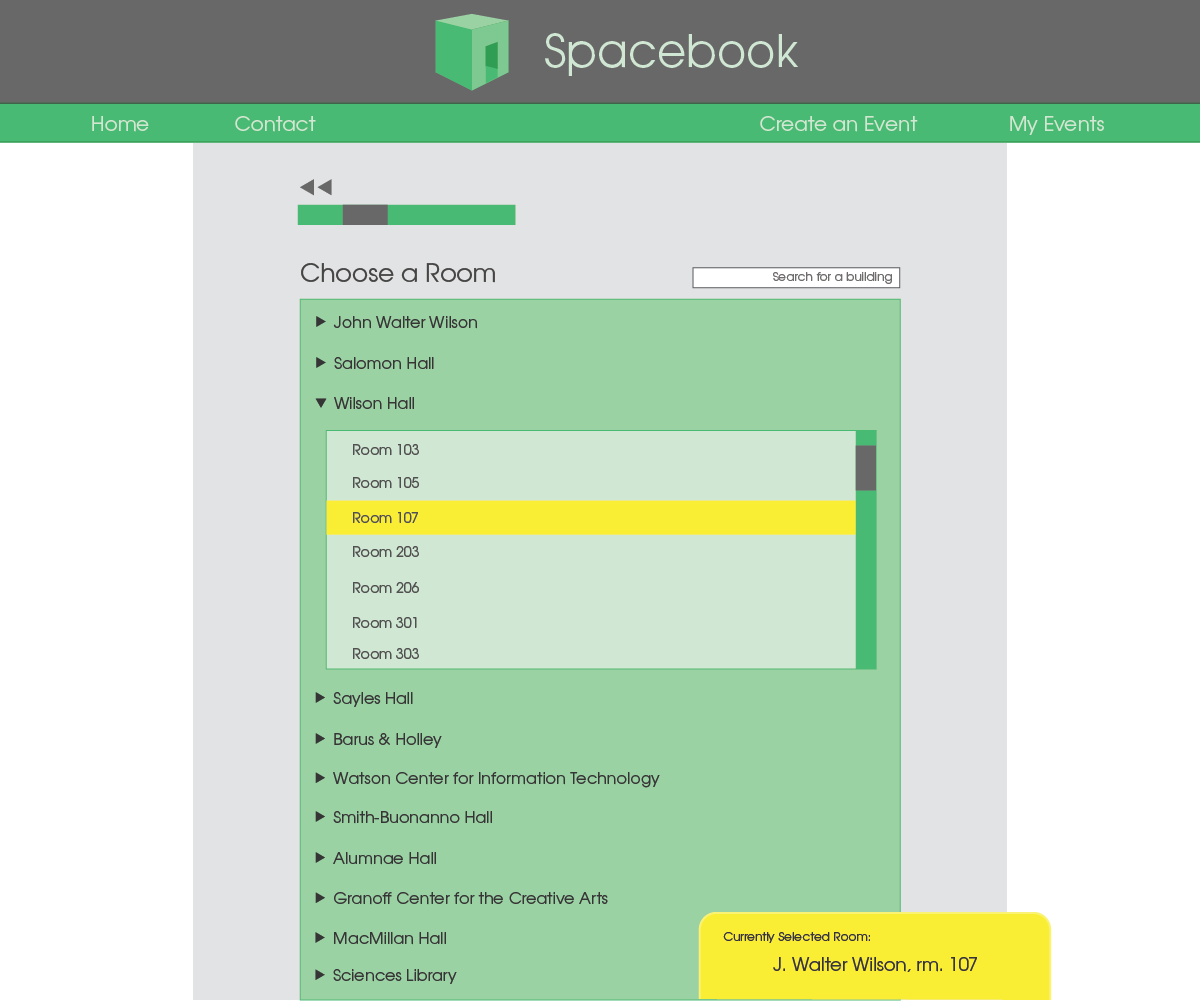Open the Contact page
Image resolution: width=1200 pixels, height=1001 pixels.
click(275, 124)
